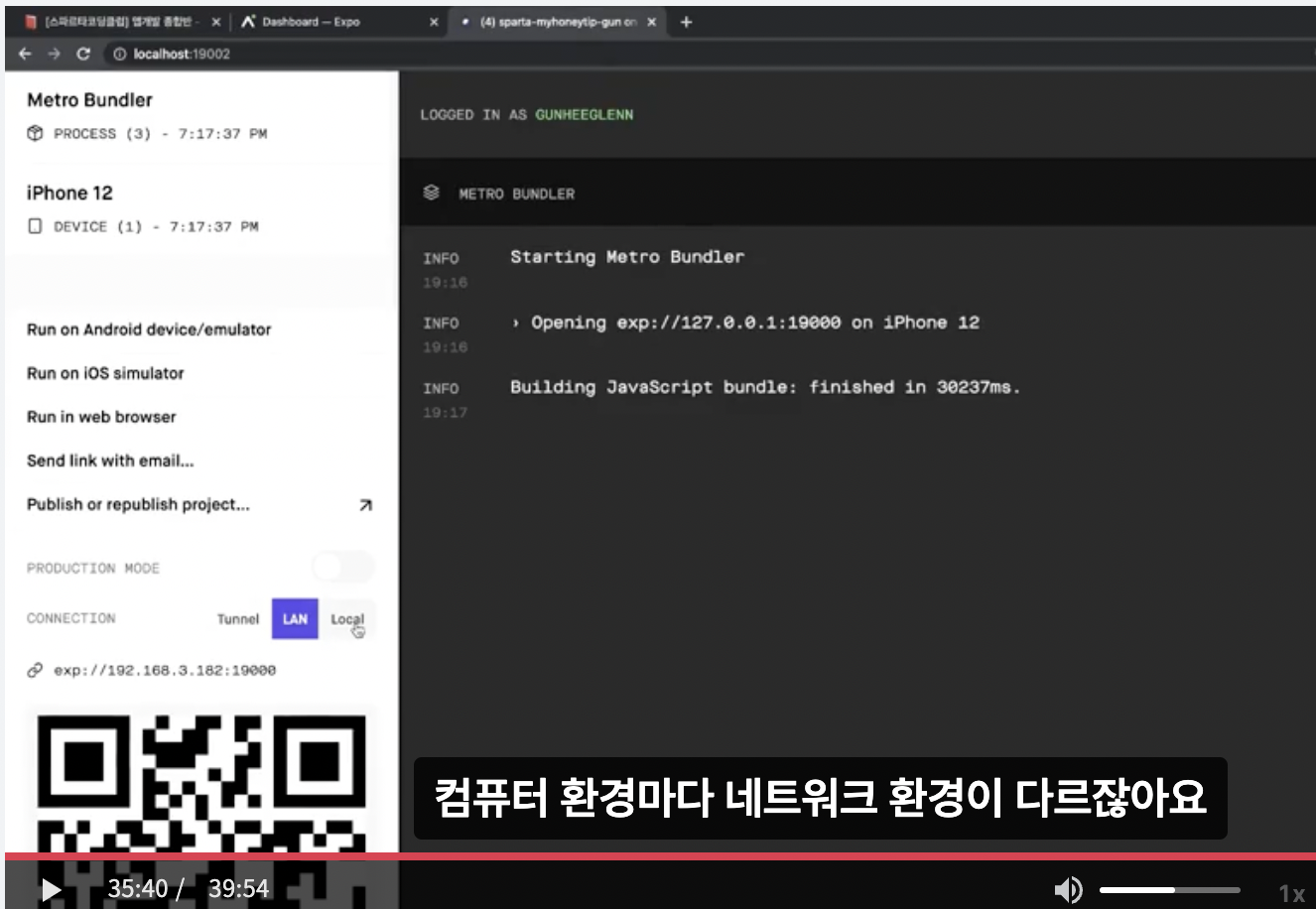Click the 35:40 current time display
1316x909 pixels.
click(139, 889)
